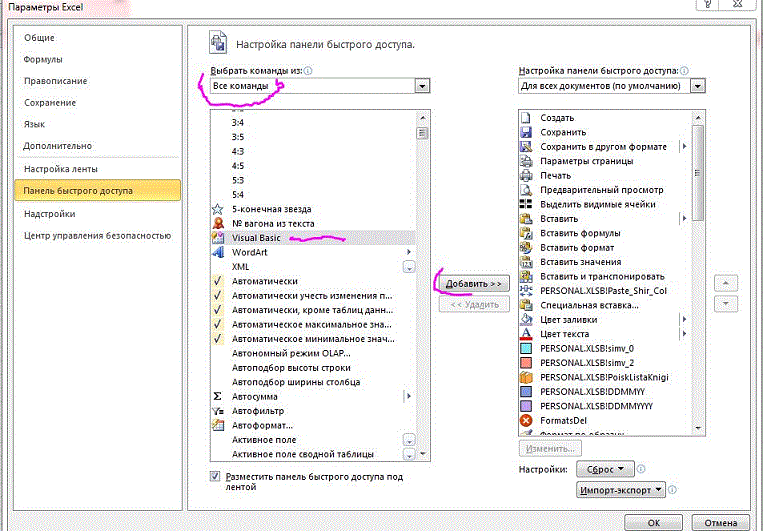Click checkmark next to Автоматически
763x531 pixels.
coord(218,281)
